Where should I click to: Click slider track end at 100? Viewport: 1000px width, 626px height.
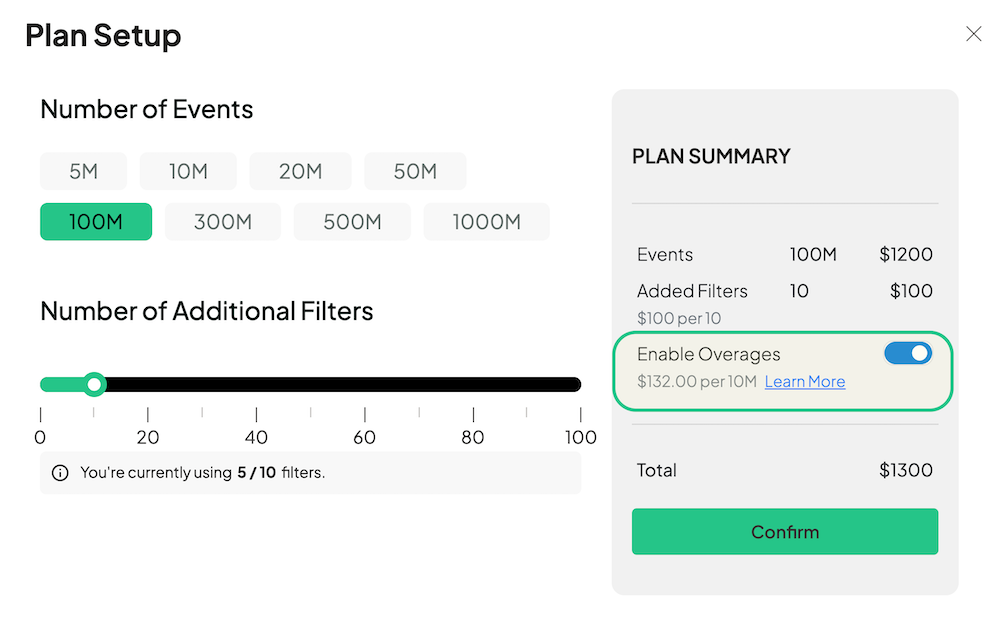pyautogui.click(x=578, y=385)
